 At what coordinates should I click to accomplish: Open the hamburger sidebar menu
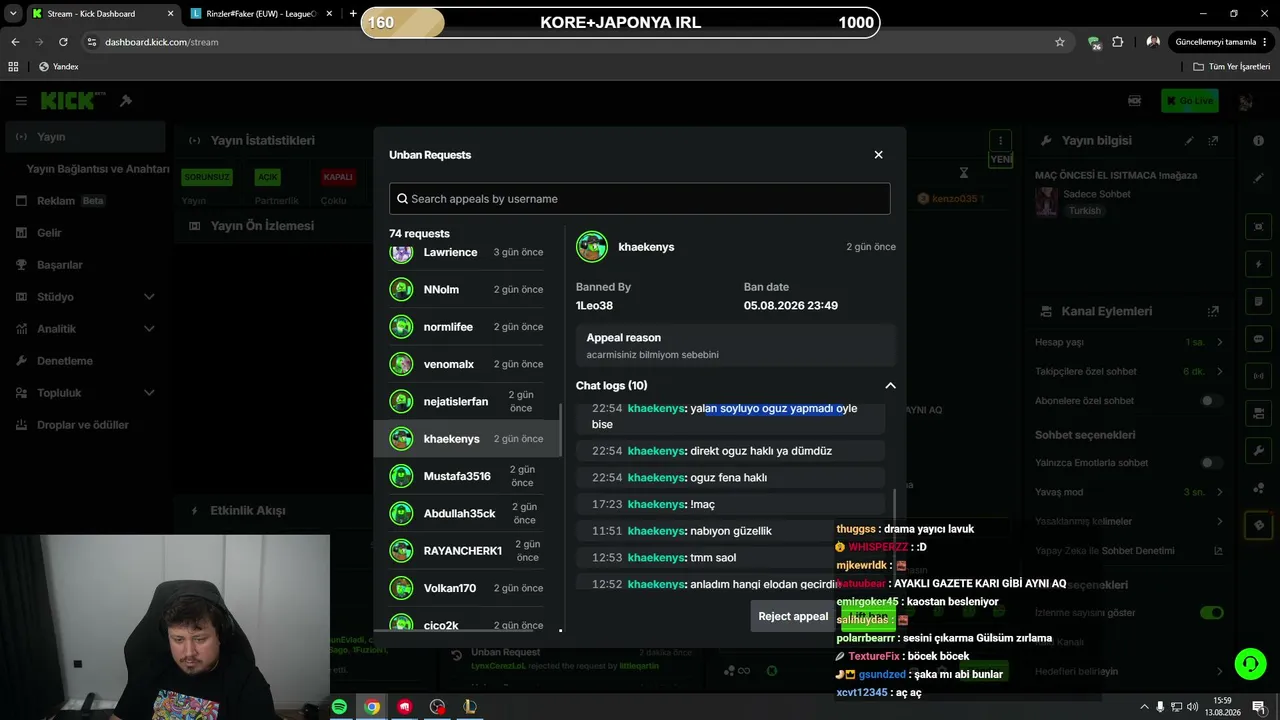point(21,101)
